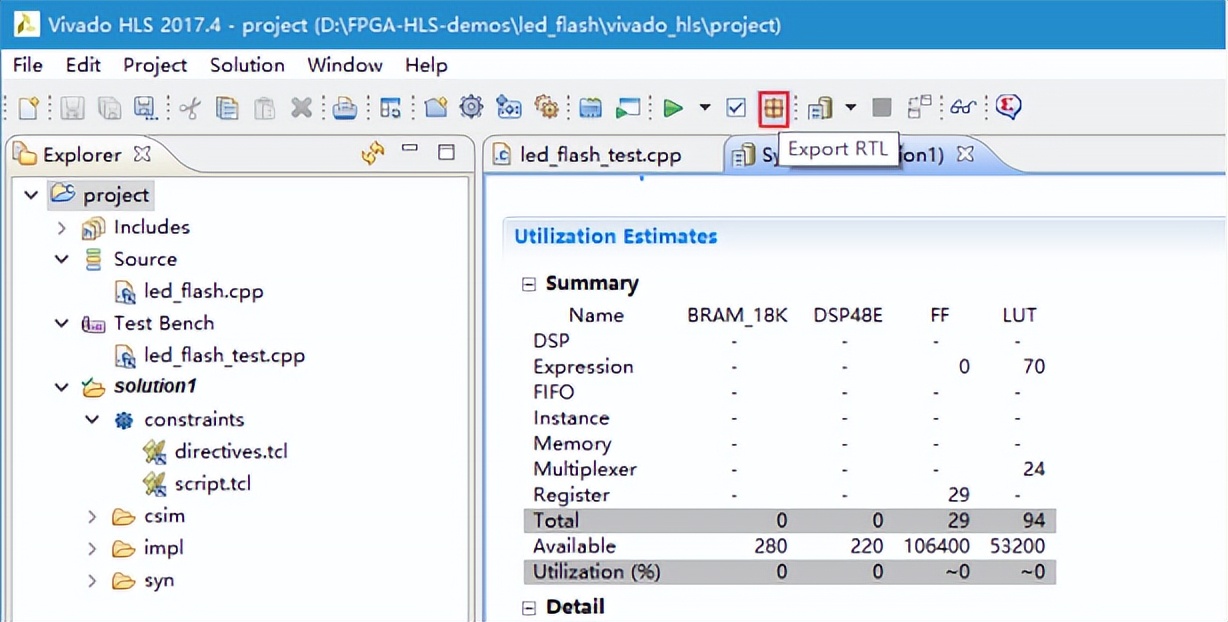Click the Save (single floppy) toolbar icon
The width and height of the screenshot is (1228, 622).
coord(73,107)
